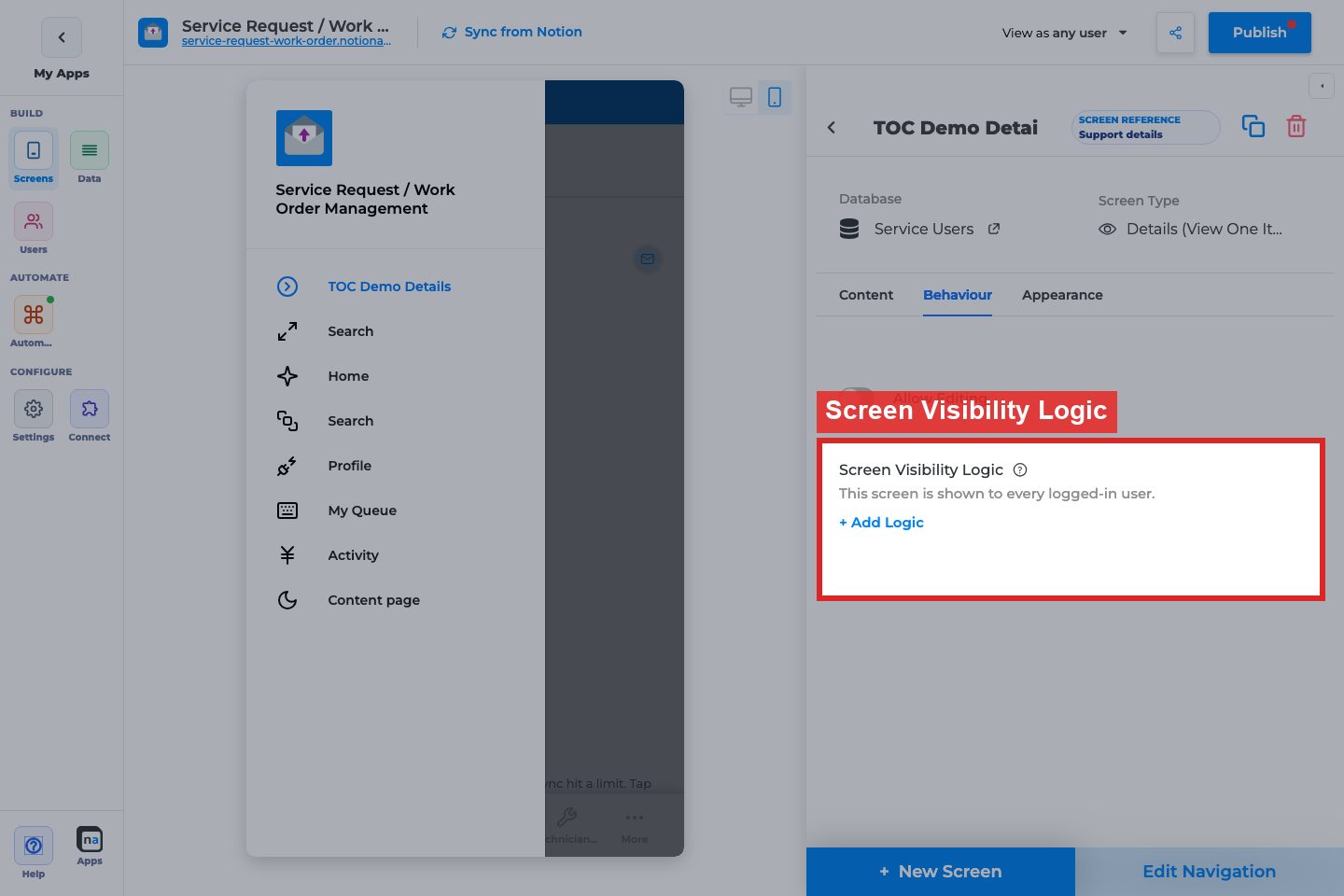Select Activity menu item
The width and height of the screenshot is (1344, 896).
tap(396, 555)
